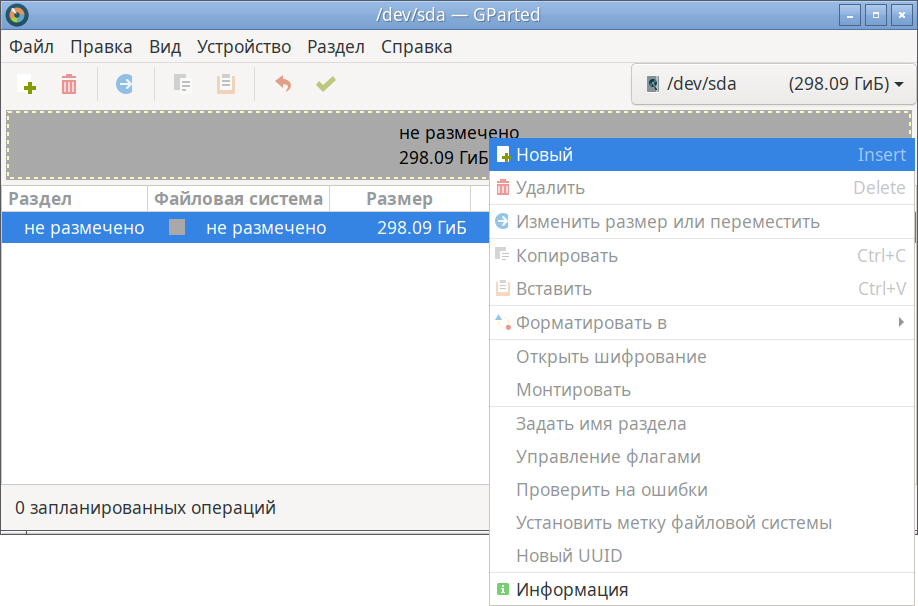Open the Справка menu
The width and height of the screenshot is (918, 606).
pos(416,47)
